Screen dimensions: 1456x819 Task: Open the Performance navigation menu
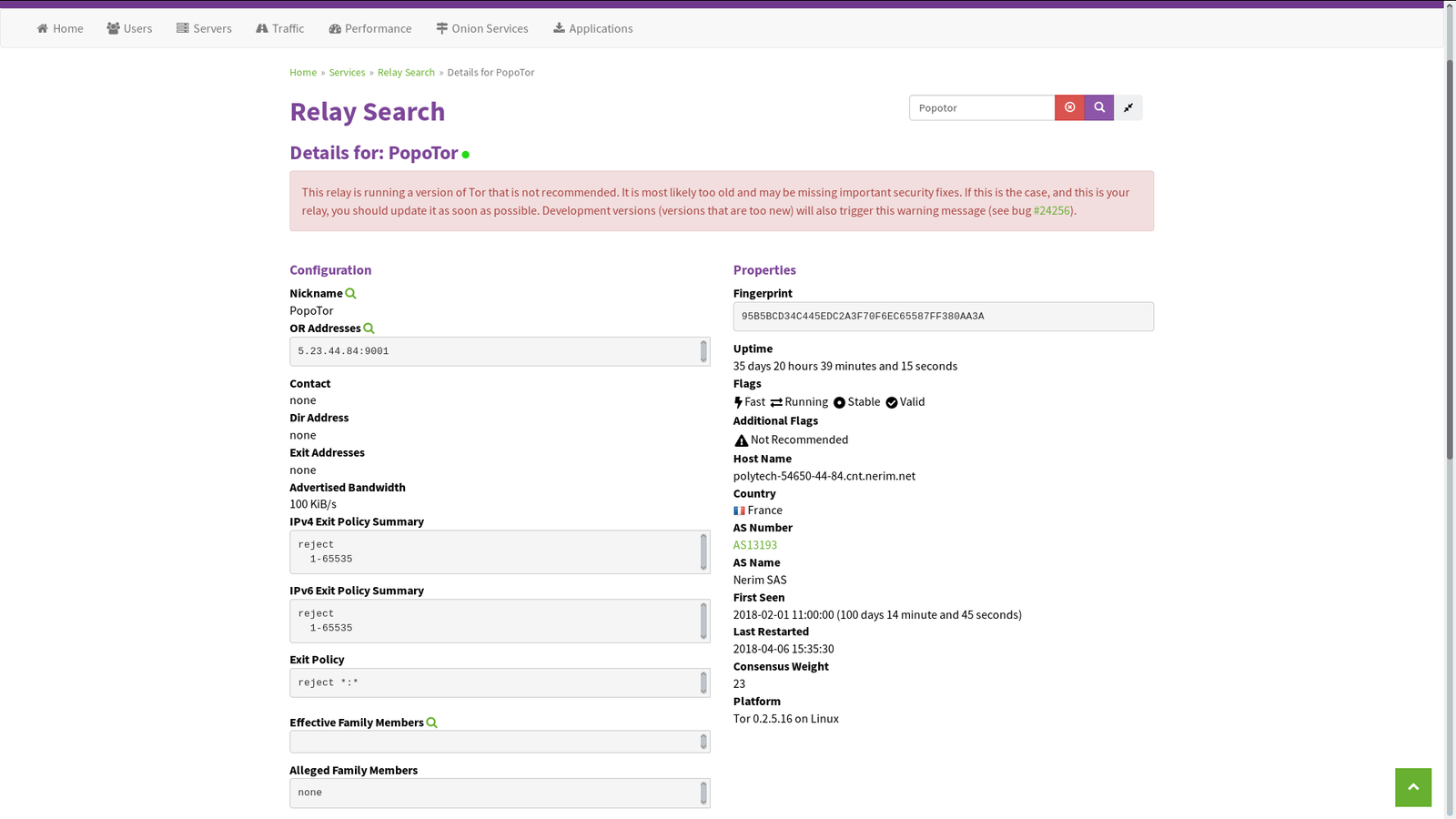[370, 28]
